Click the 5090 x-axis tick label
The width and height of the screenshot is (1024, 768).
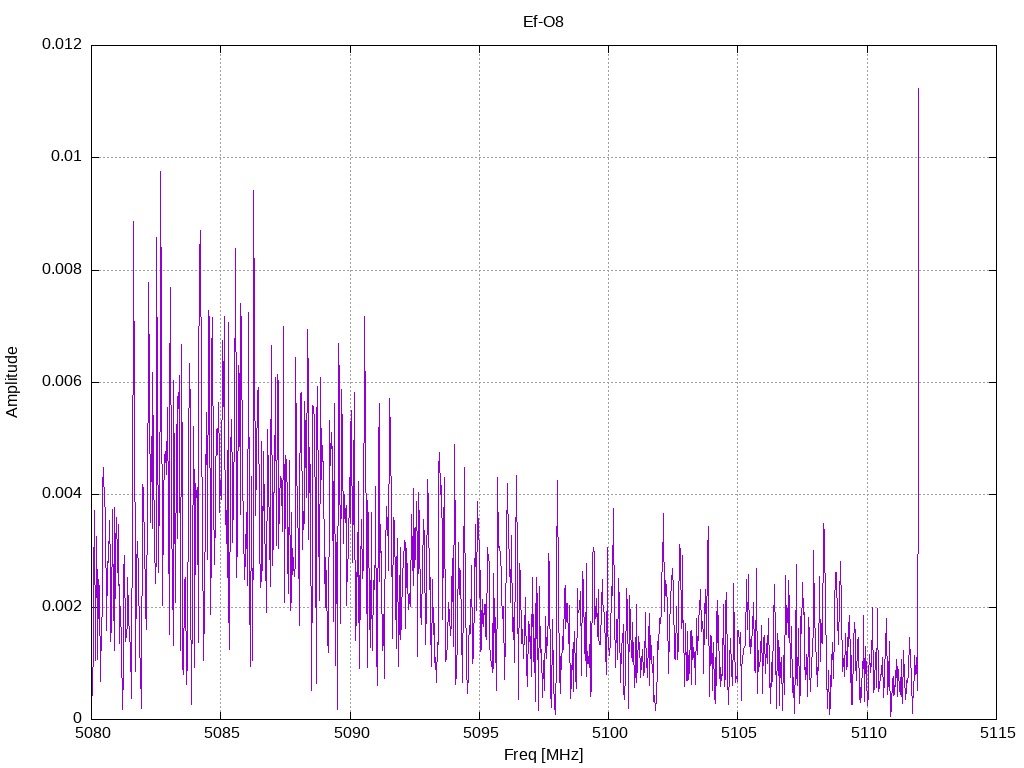[x=351, y=733]
